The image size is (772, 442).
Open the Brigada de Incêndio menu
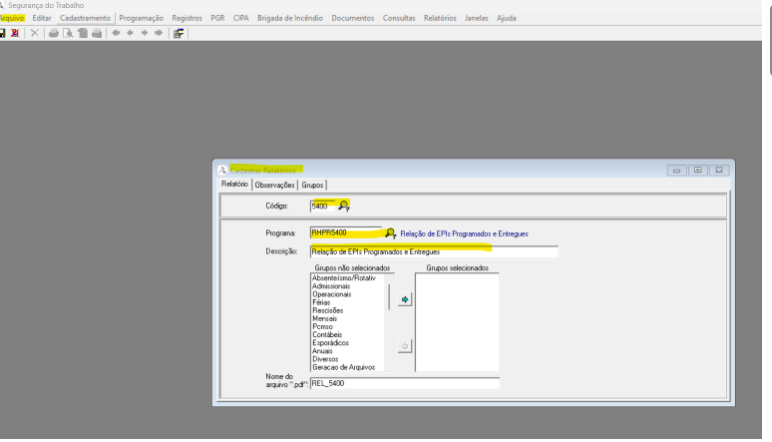290,18
